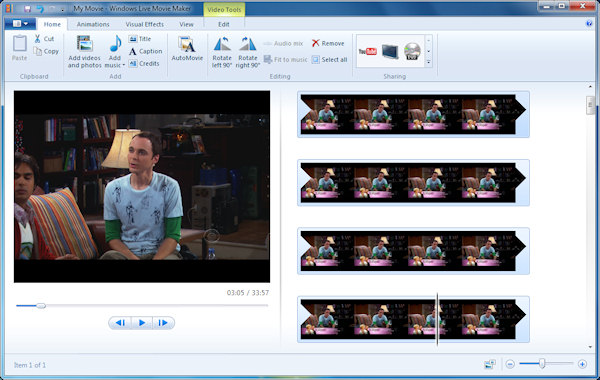The image size is (600, 380).
Task: Launch AutoMovie
Action: click(187, 48)
